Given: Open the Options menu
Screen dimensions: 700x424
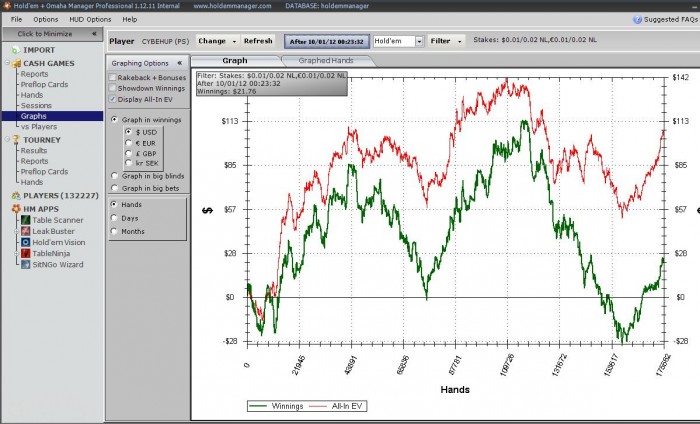Looking at the screenshot, I should 46,19.
